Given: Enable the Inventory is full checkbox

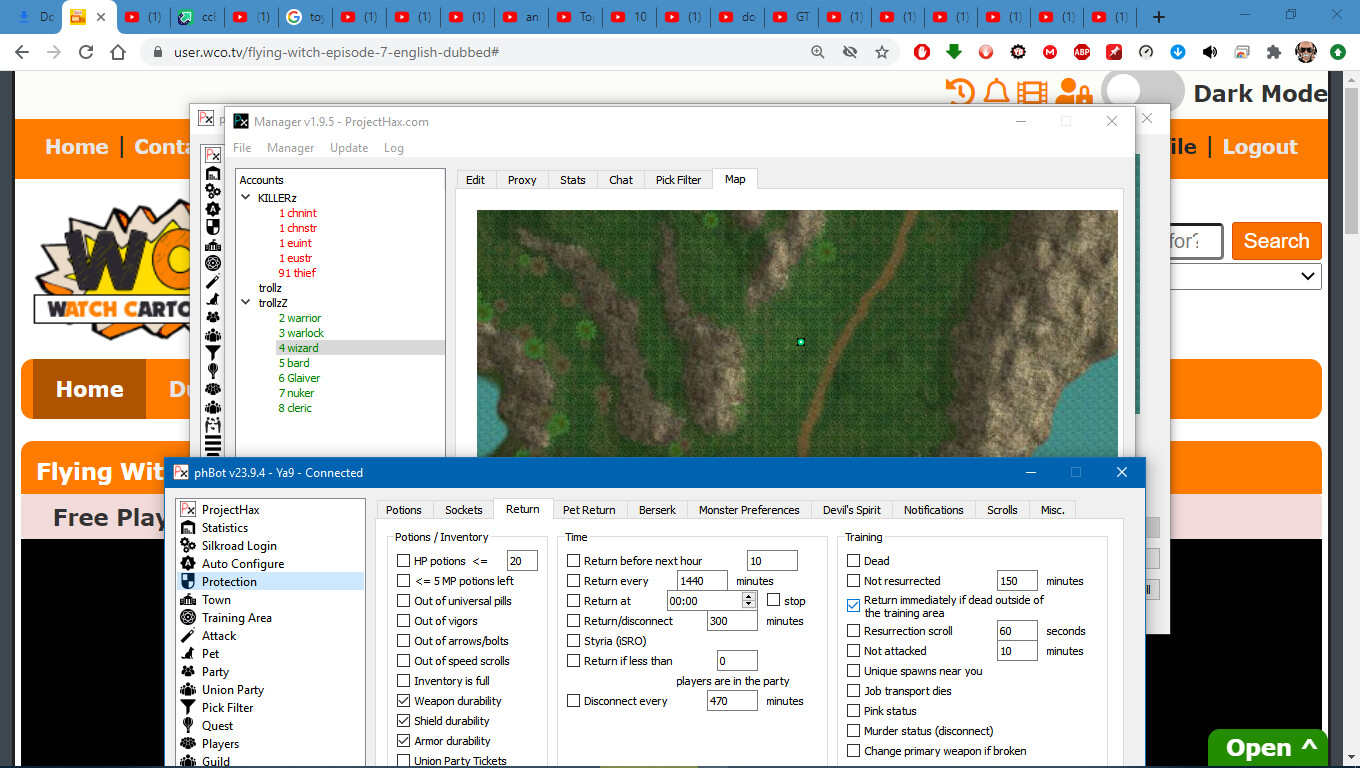Looking at the screenshot, I should pyautogui.click(x=404, y=681).
